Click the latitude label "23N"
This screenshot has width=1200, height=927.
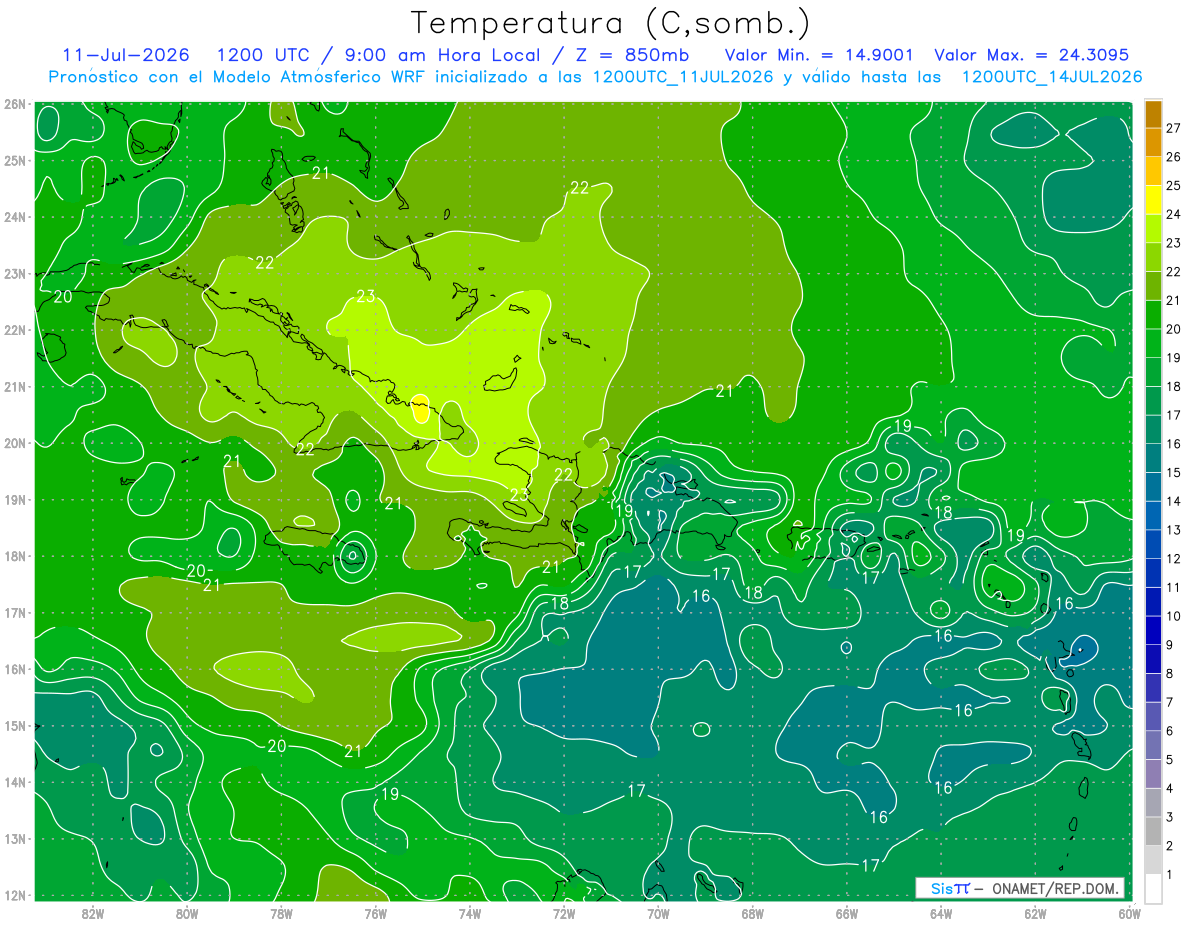coord(15,273)
